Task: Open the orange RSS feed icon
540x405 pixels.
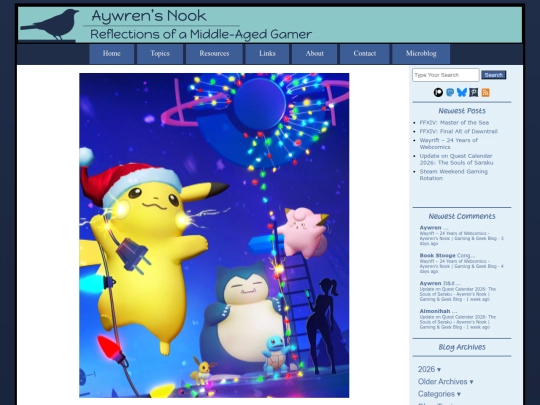Action: pyautogui.click(x=486, y=92)
